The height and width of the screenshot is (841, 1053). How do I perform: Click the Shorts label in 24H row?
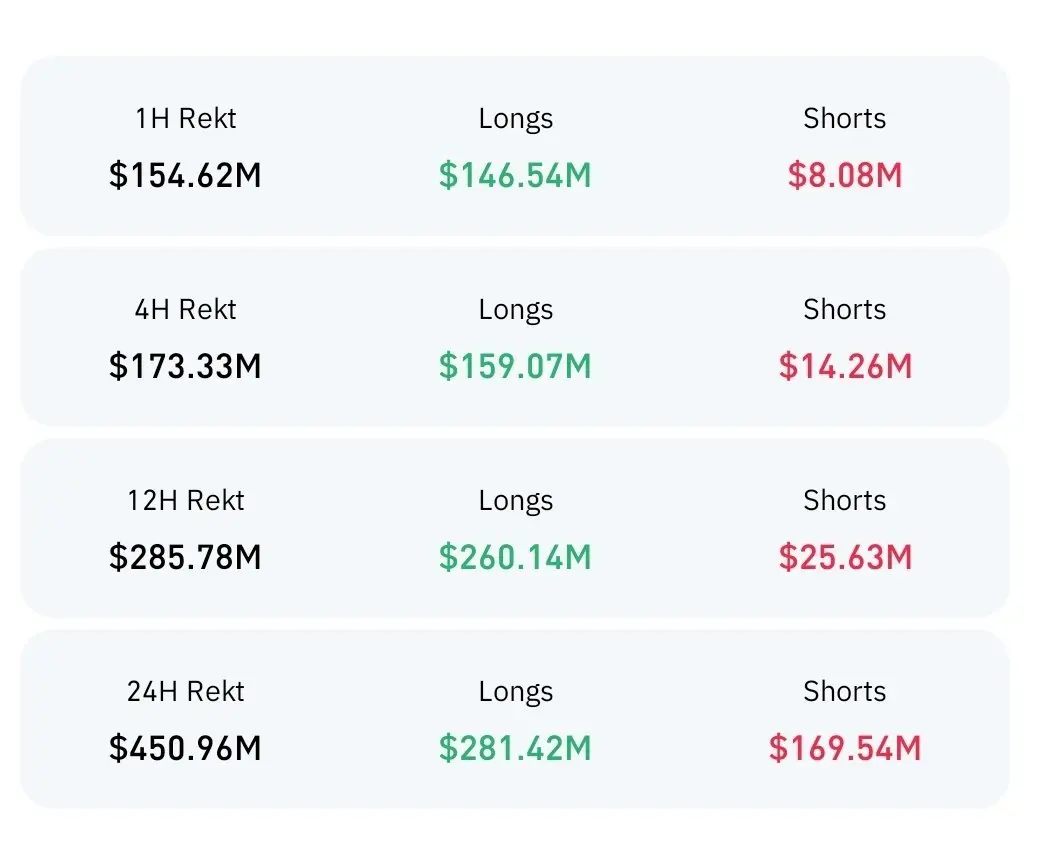coord(845,691)
